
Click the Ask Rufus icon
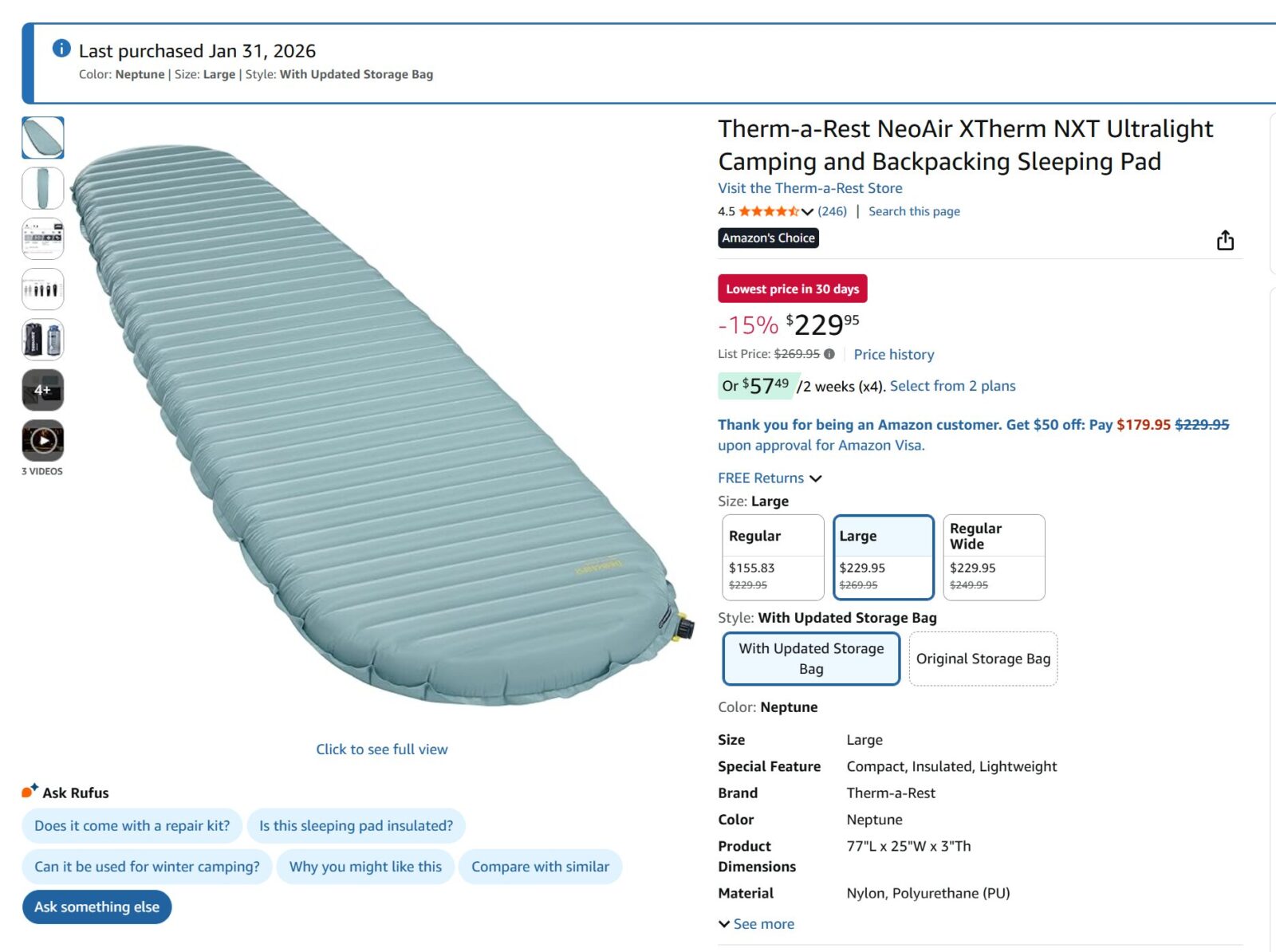coord(30,791)
